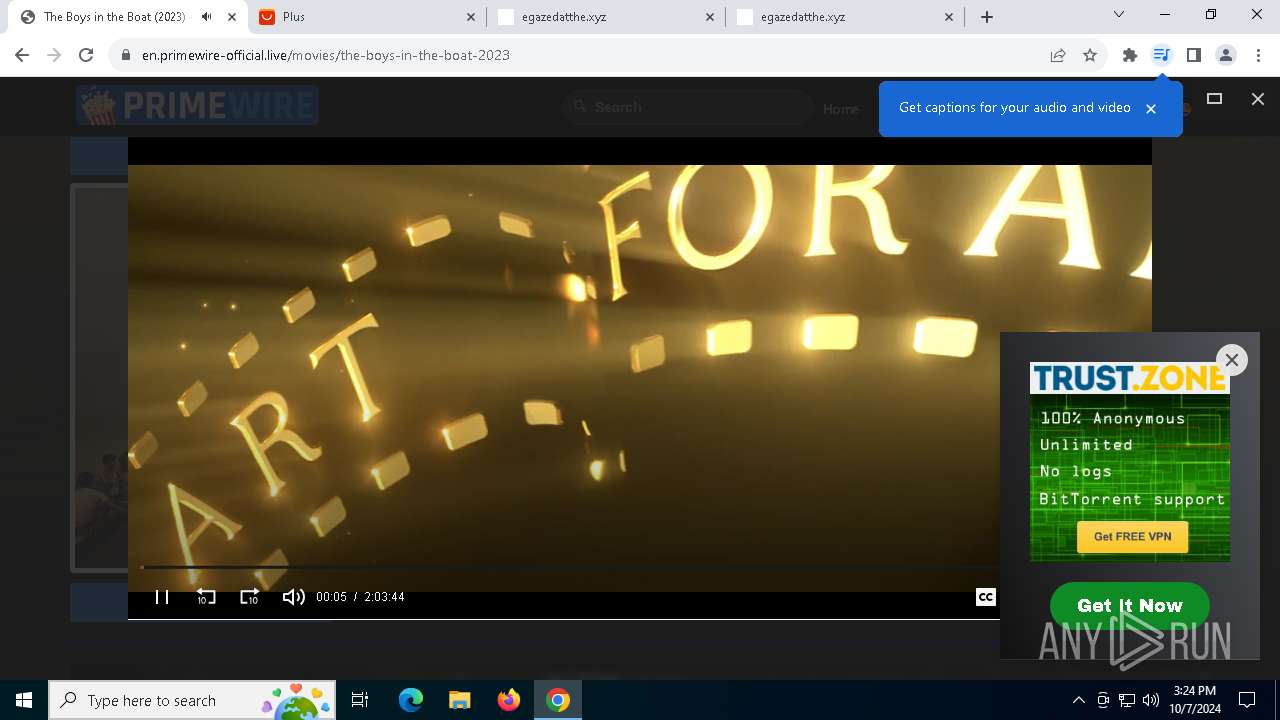Click the green Get It Now button
The width and height of the screenshot is (1280, 720).
click(1130, 605)
